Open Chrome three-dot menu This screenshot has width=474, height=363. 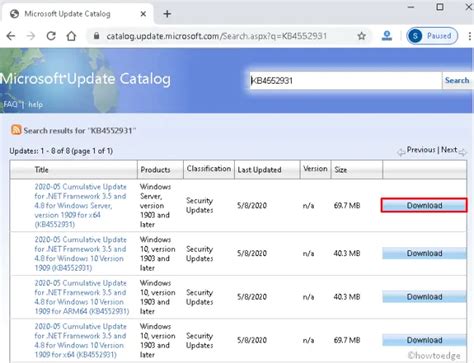[470, 36]
